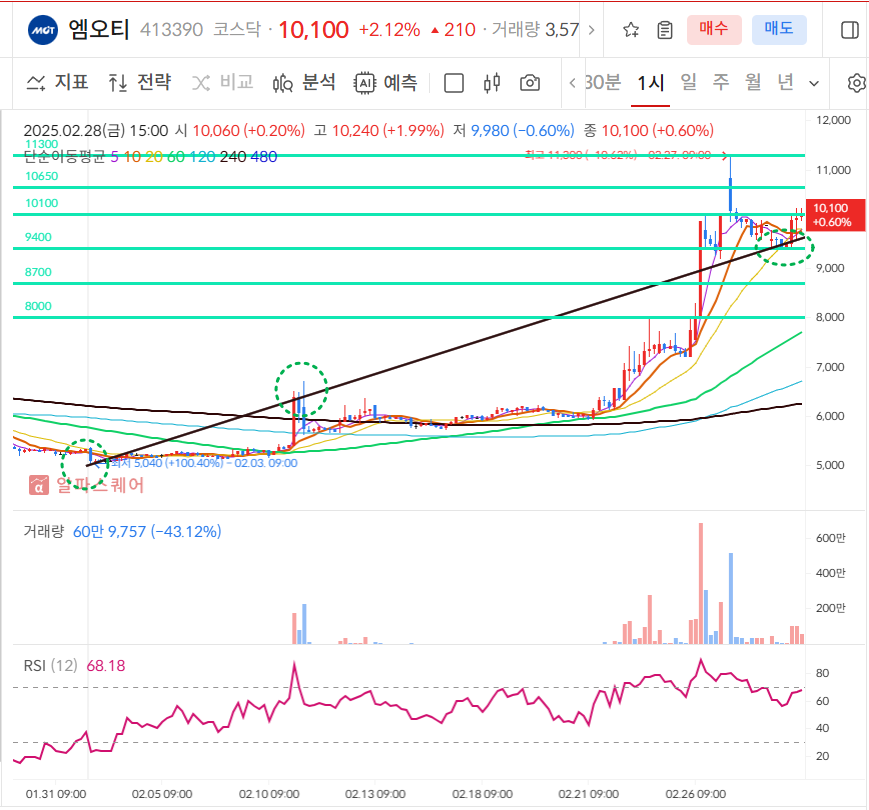Capture chart with the camera icon
This screenshot has width=869, height=810.
pyautogui.click(x=530, y=83)
